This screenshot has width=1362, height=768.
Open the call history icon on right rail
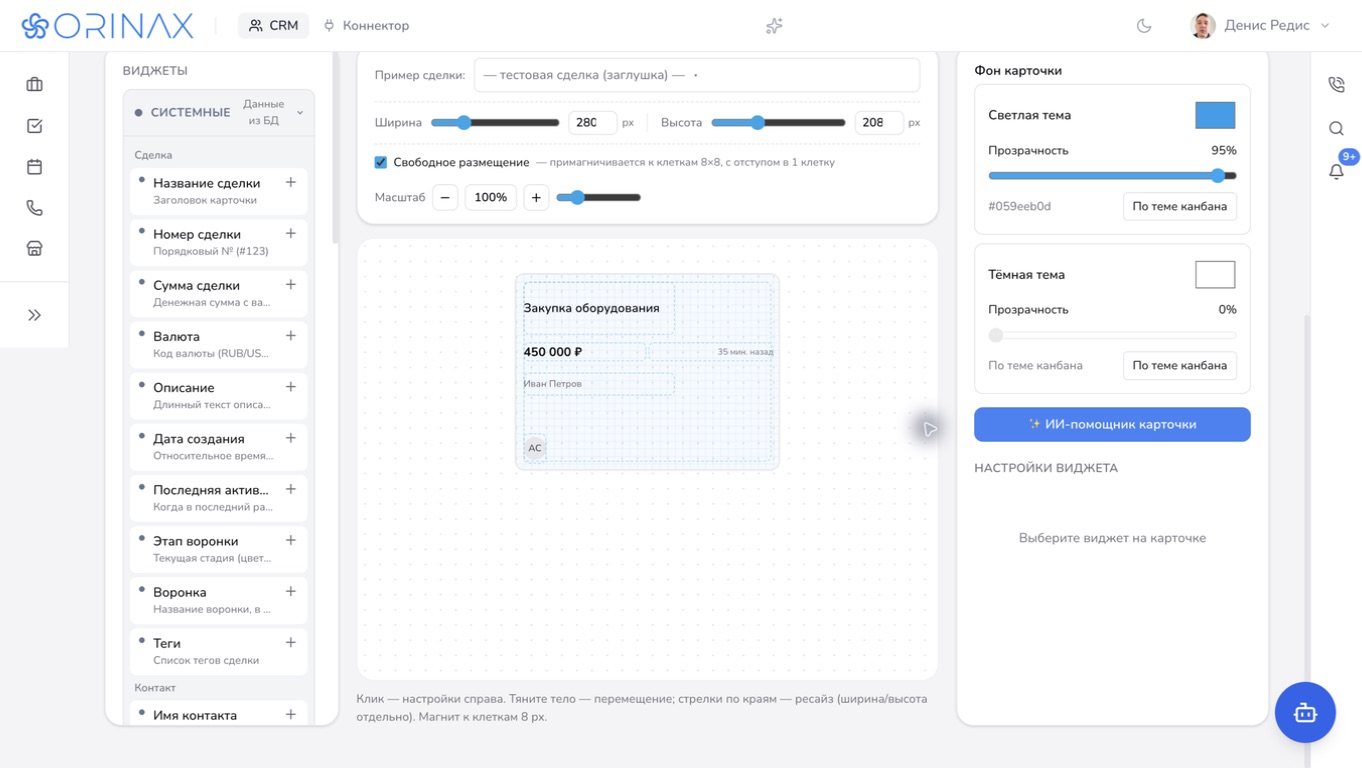pyautogui.click(x=1336, y=85)
